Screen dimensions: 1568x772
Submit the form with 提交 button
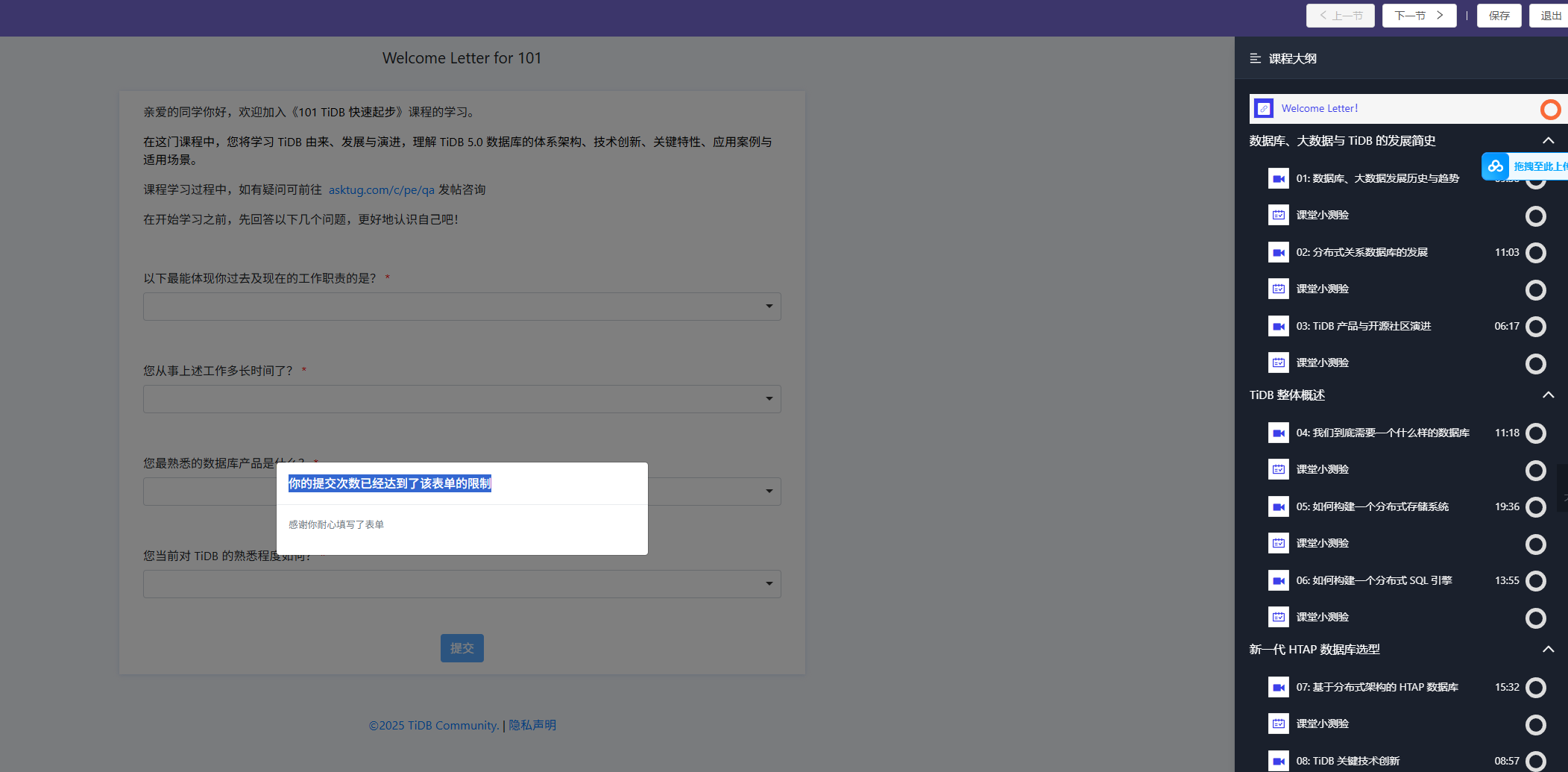pyautogui.click(x=462, y=648)
